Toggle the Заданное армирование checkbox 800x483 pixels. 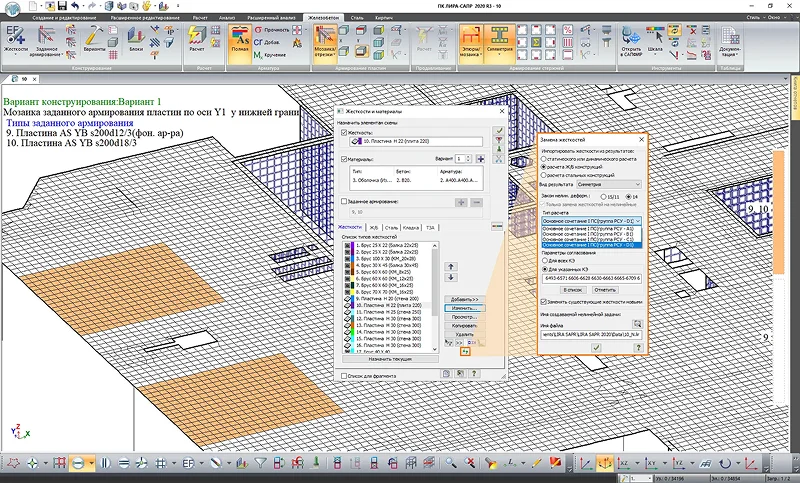coord(344,201)
